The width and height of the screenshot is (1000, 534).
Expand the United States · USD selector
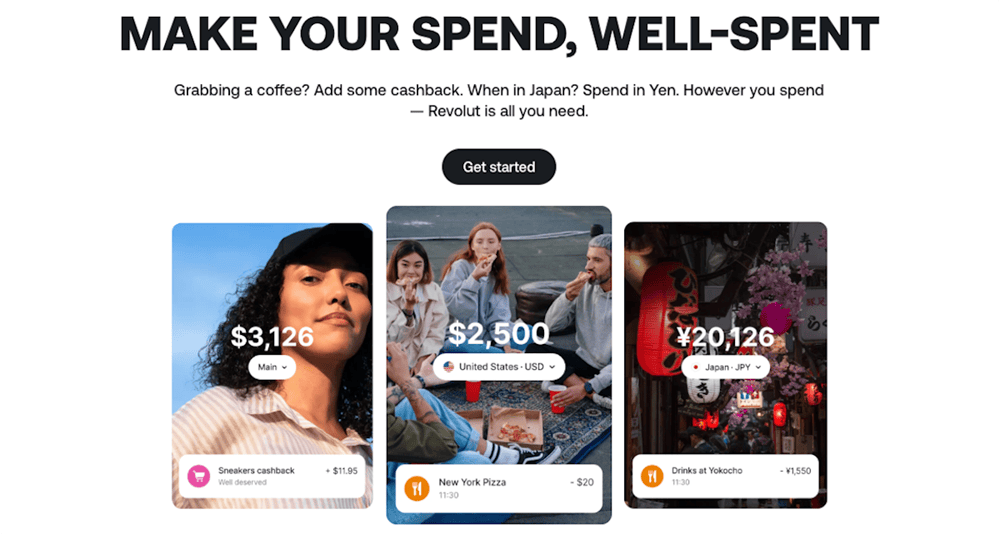(499, 367)
